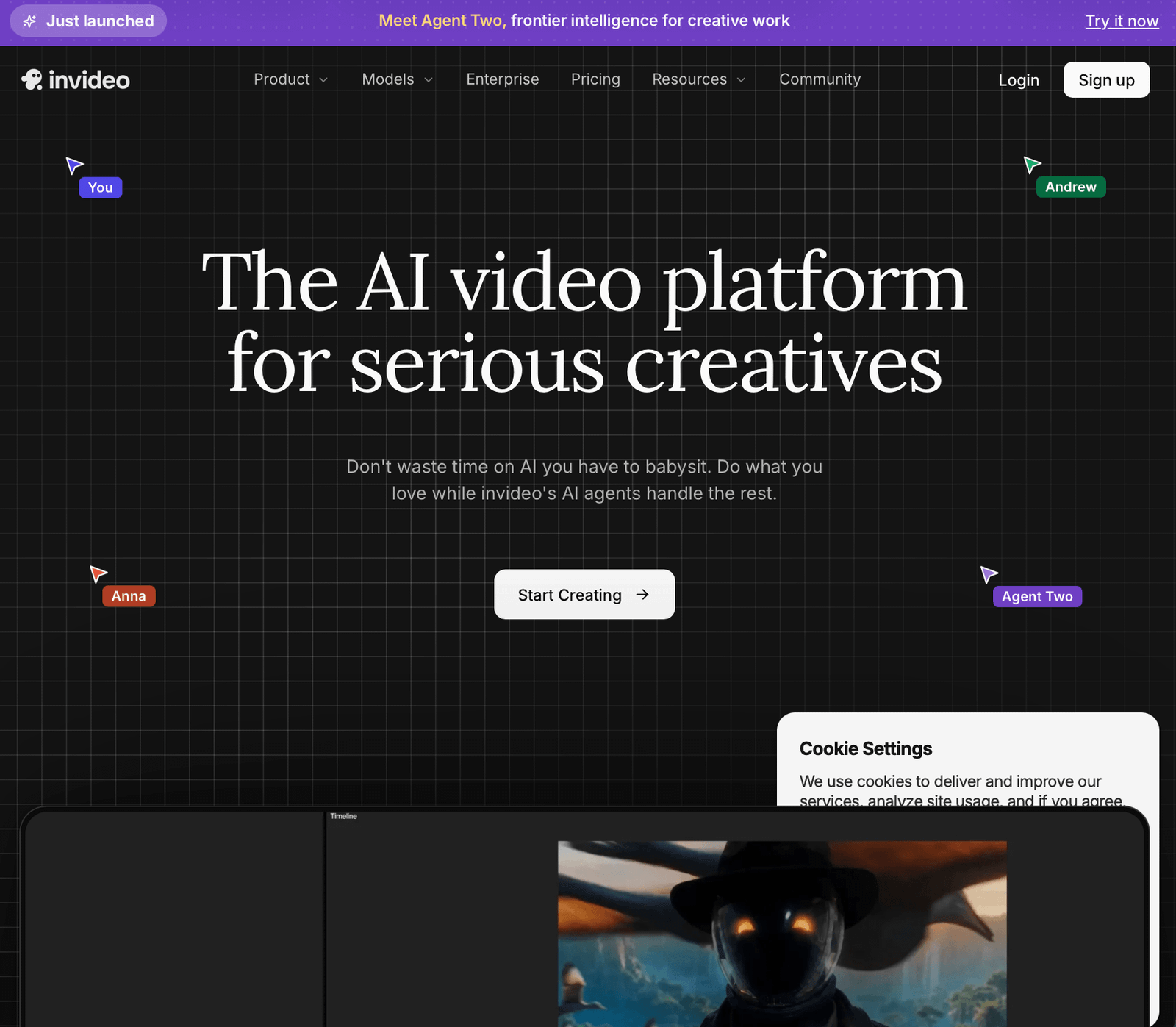Follow the Try it now link

tap(1122, 21)
